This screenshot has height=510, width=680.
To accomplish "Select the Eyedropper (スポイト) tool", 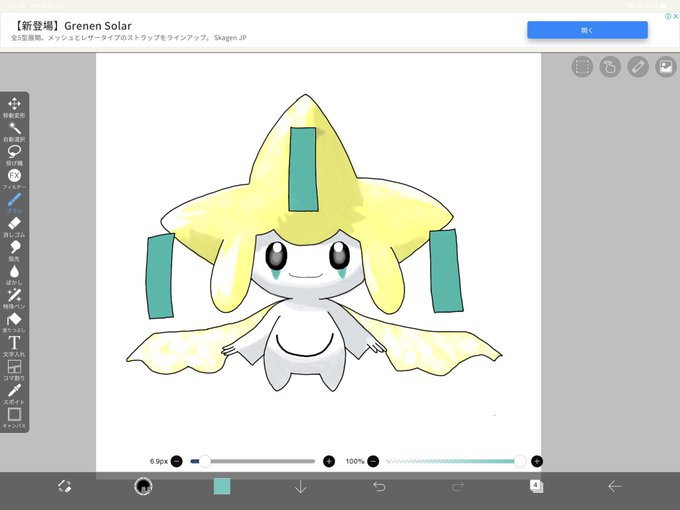I will point(14,394).
